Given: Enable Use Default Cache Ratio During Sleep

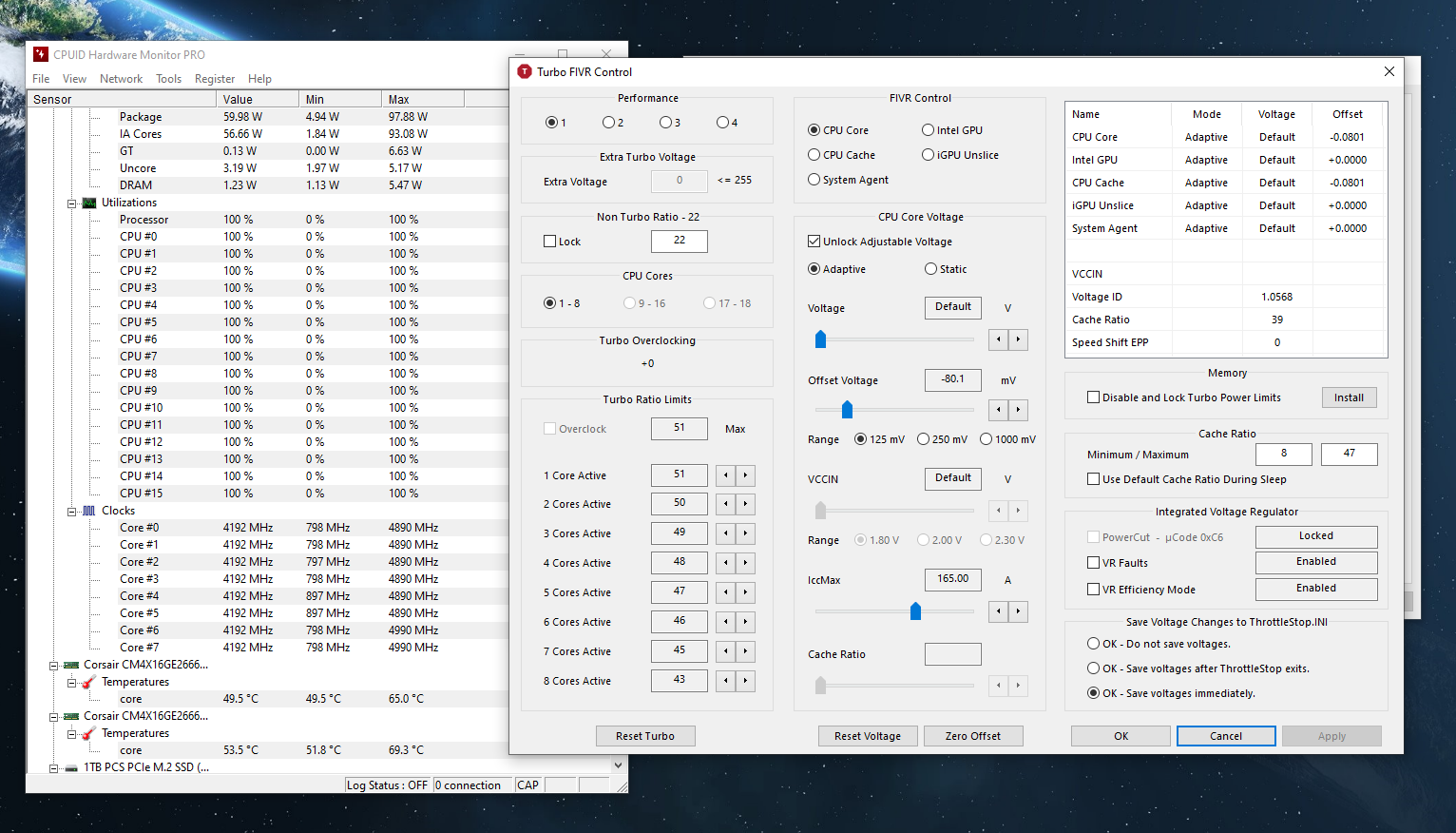Looking at the screenshot, I should click(1093, 479).
